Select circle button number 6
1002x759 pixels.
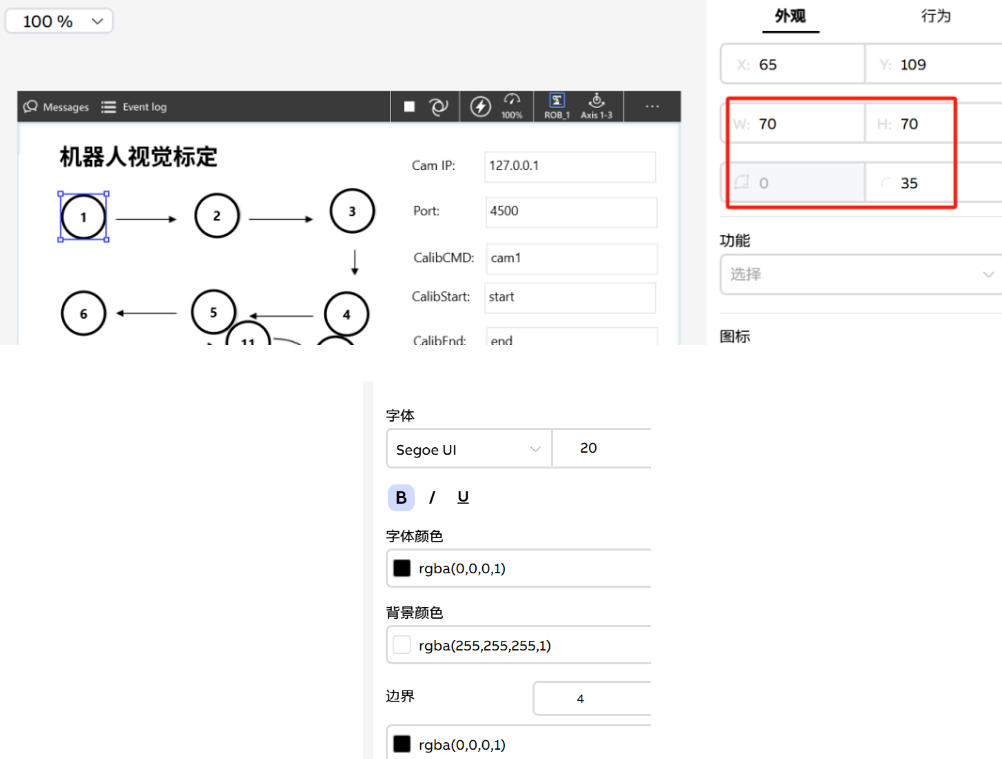click(x=84, y=314)
